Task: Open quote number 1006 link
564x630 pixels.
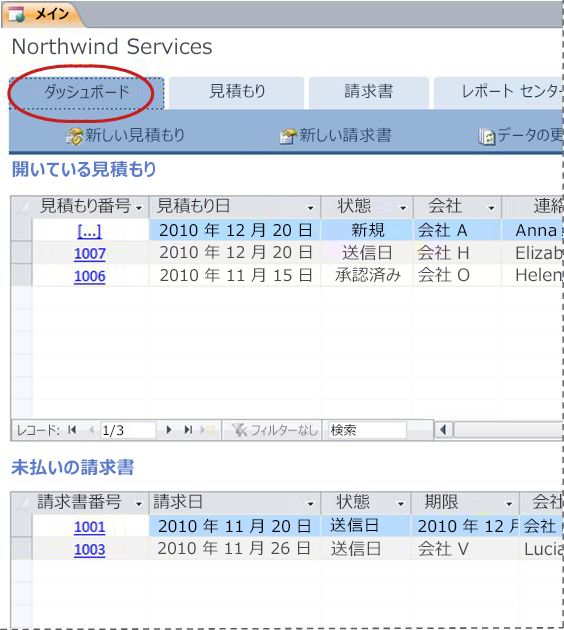Action: tap(90, 276)
